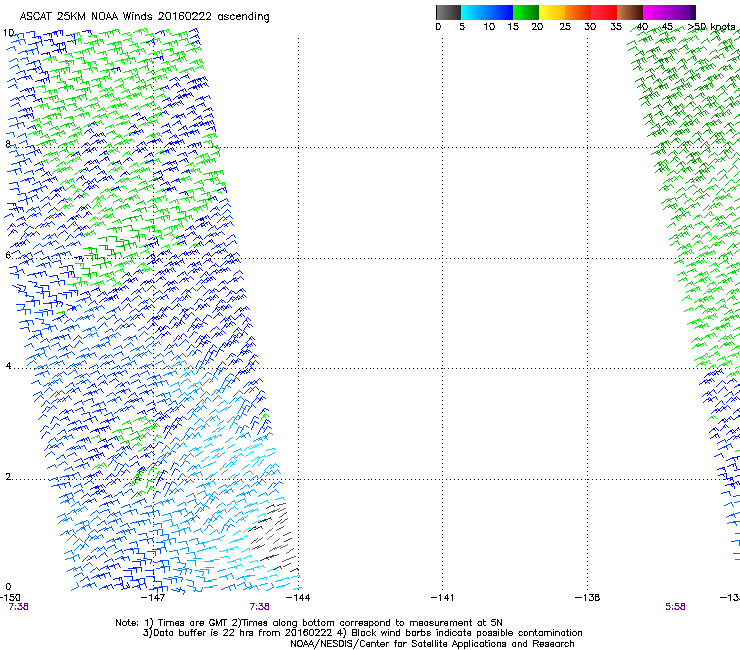Screen dimensions: 740x650
Task: Select the gray 0-5 knots legend swatch
Action: [448, 12]
